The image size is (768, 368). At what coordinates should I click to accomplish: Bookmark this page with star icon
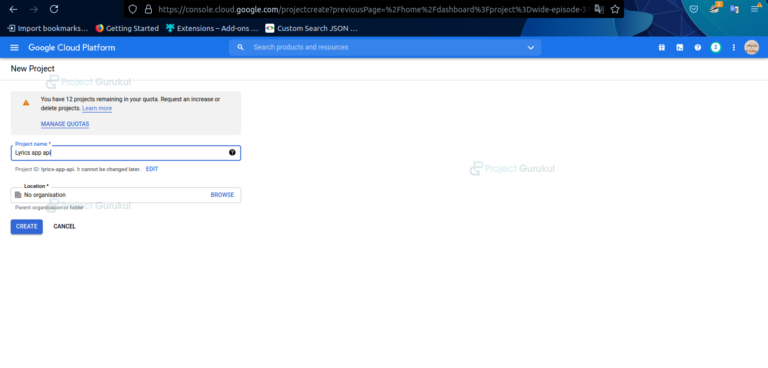click(615, 9)
